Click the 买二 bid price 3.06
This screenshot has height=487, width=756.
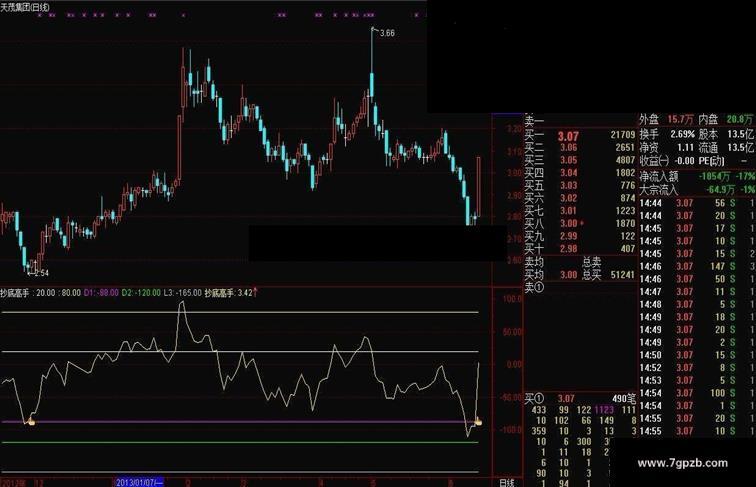point(569,148)
